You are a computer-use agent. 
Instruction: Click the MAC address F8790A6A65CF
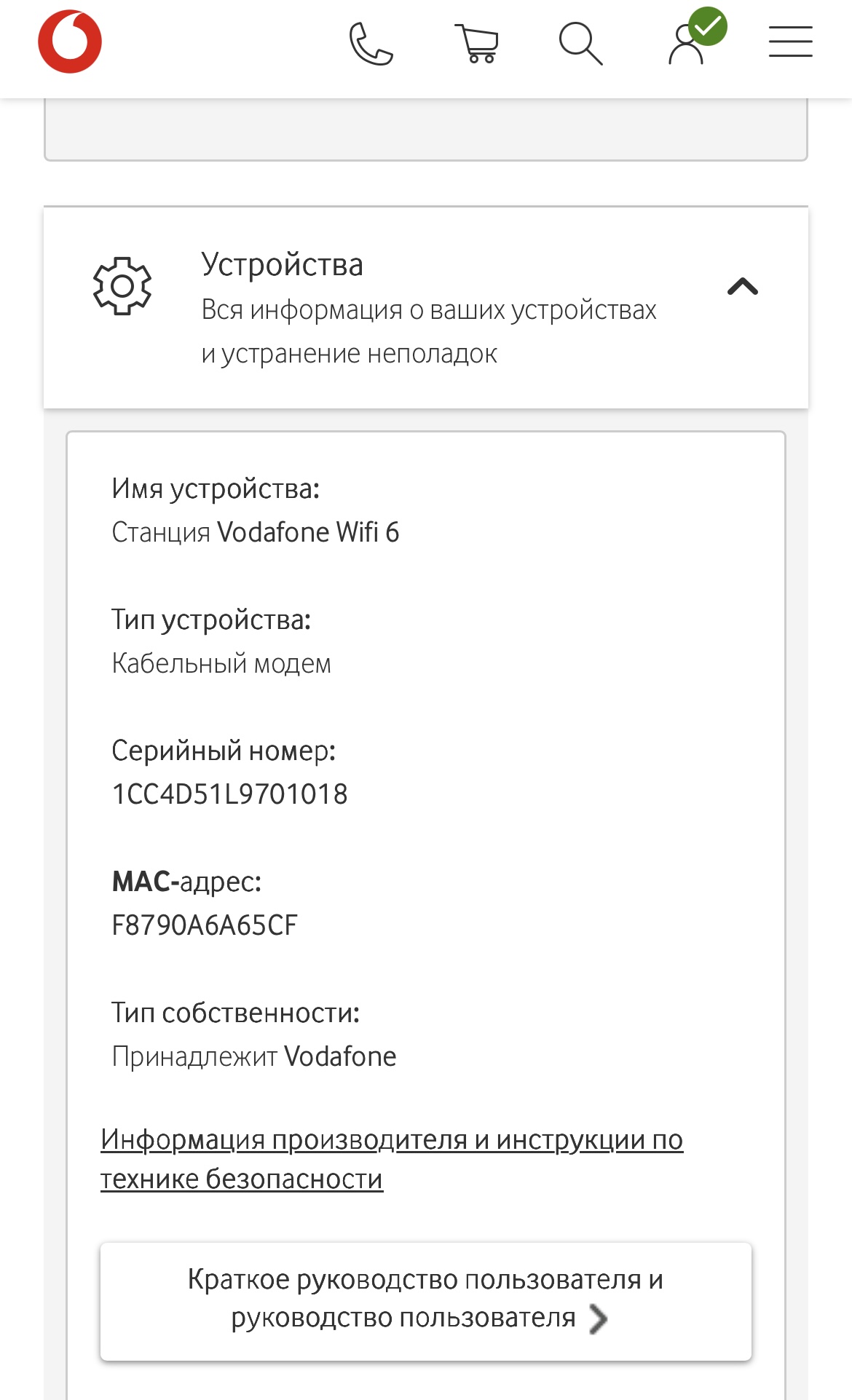coord(205,925)
